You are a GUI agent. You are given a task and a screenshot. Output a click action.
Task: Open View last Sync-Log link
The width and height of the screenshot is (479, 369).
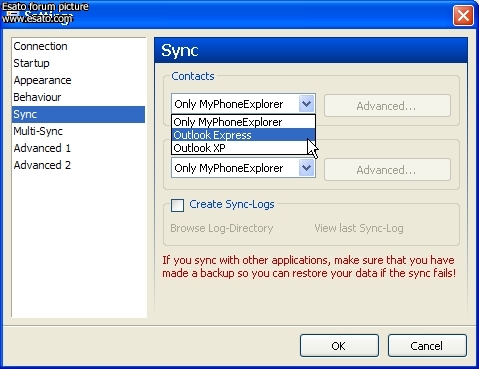click(359, 228)
